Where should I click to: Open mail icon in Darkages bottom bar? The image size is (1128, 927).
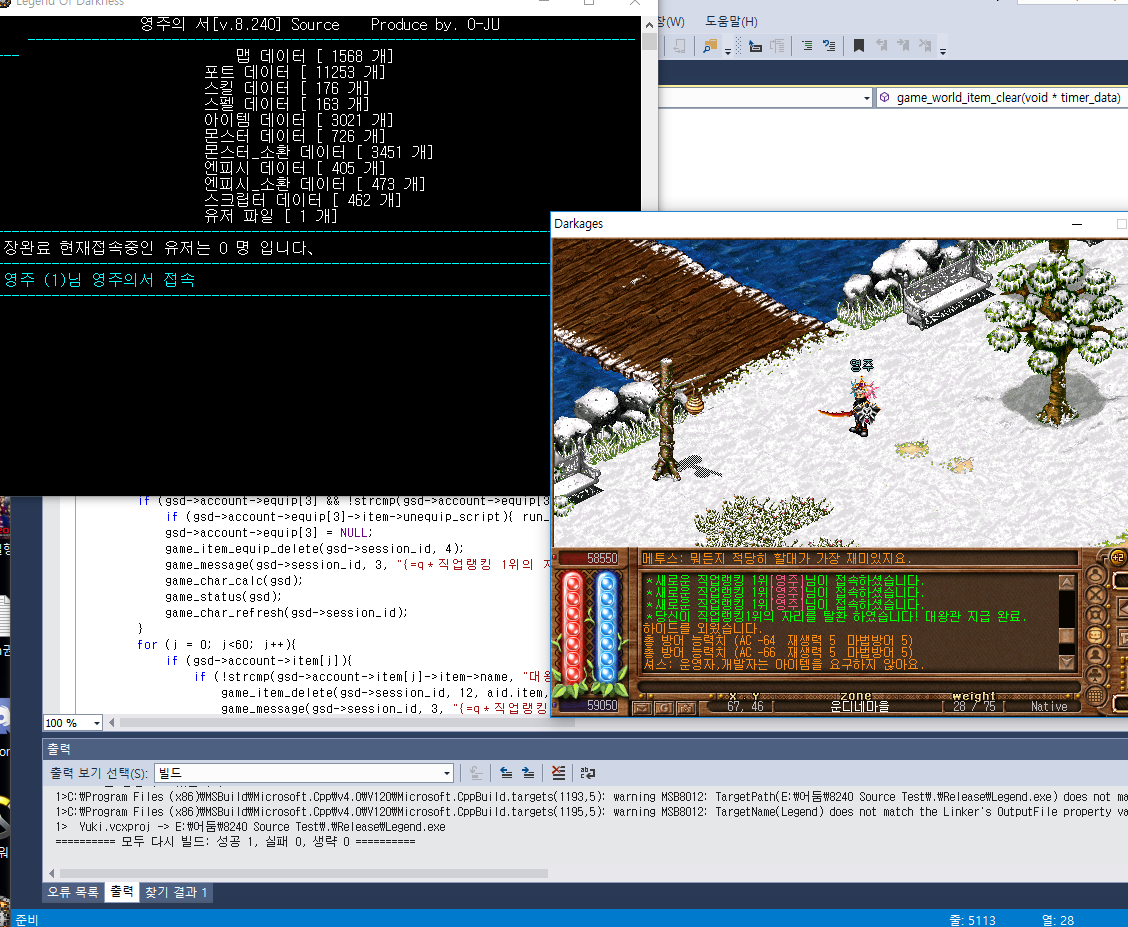coord(642,708)
